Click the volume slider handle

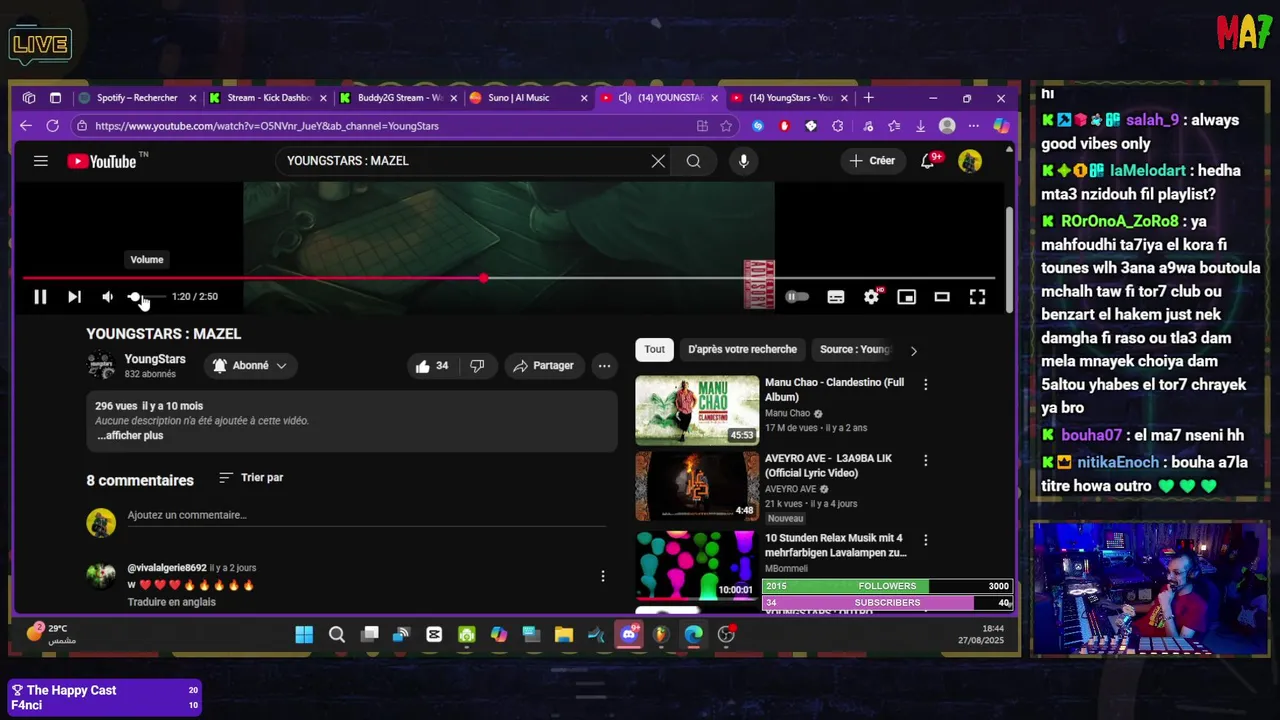[x=134, y=297]
